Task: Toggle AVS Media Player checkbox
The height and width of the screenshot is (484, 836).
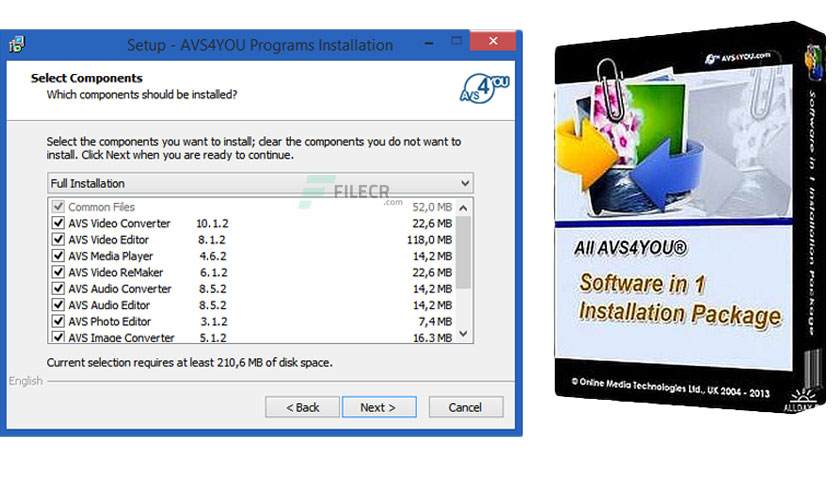Action: [58, 256]
